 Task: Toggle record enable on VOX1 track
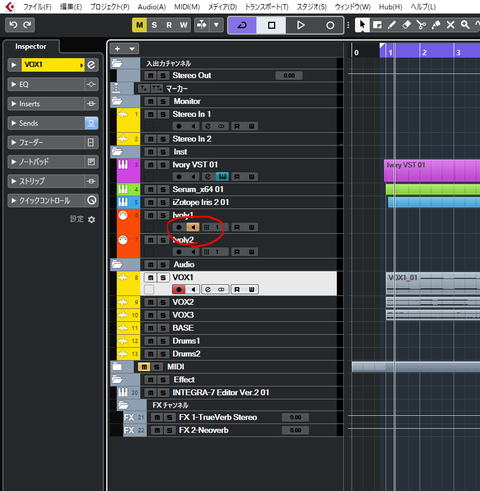[x=179, y=289]
